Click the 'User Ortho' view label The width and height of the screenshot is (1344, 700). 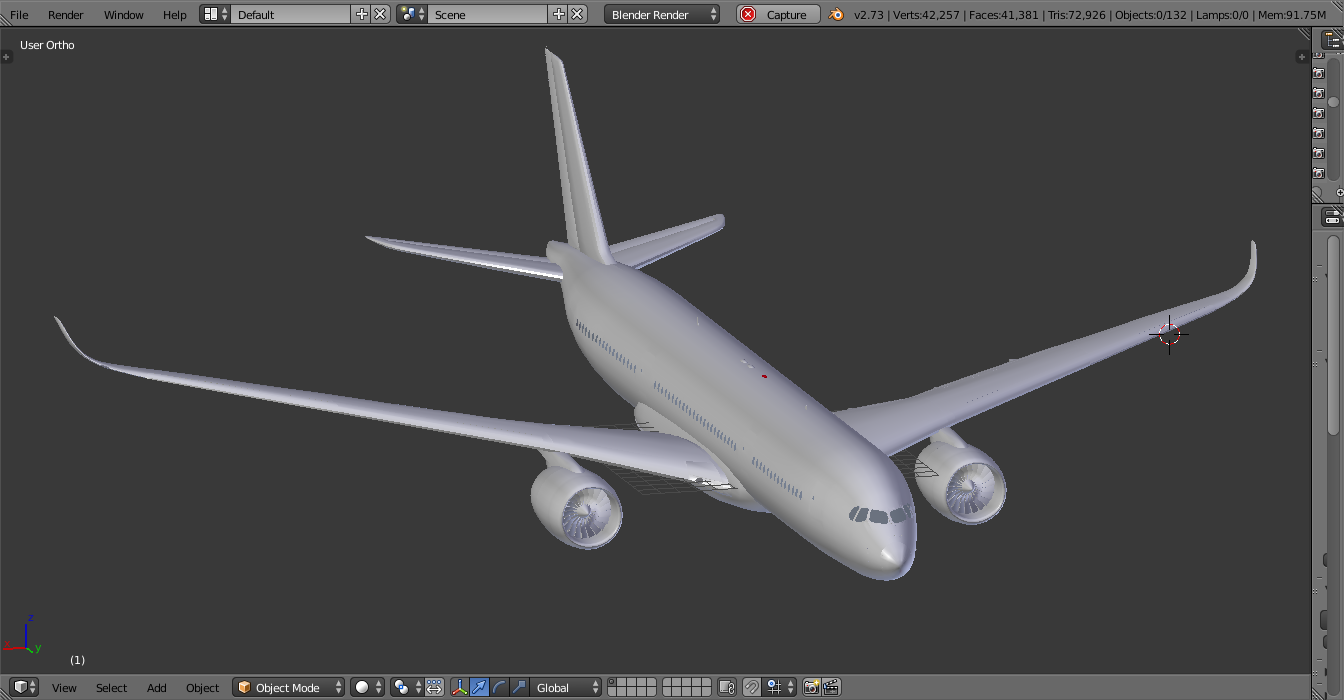(47, 45)
